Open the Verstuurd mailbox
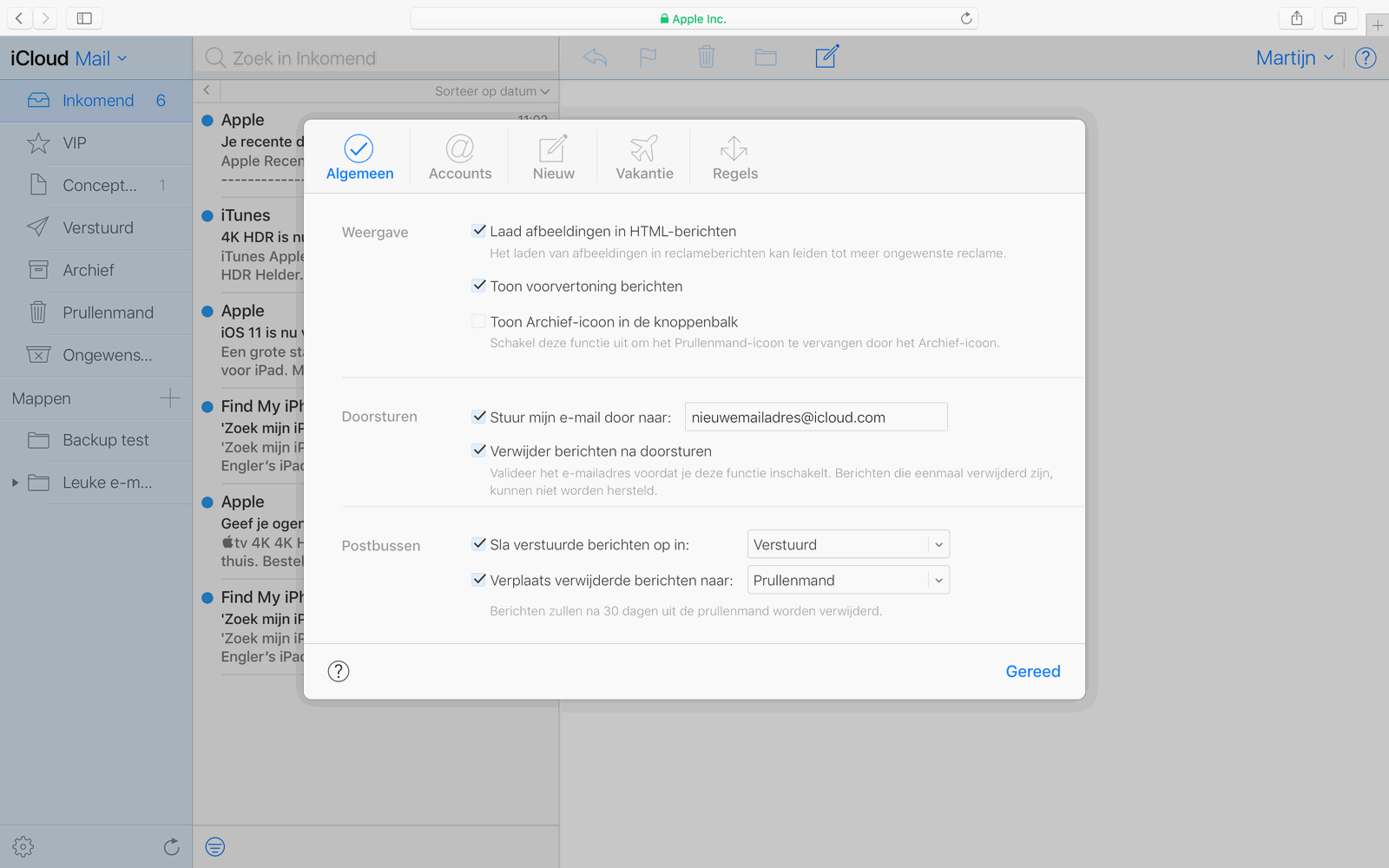The image size is (1389, 868). coord(96,227)
